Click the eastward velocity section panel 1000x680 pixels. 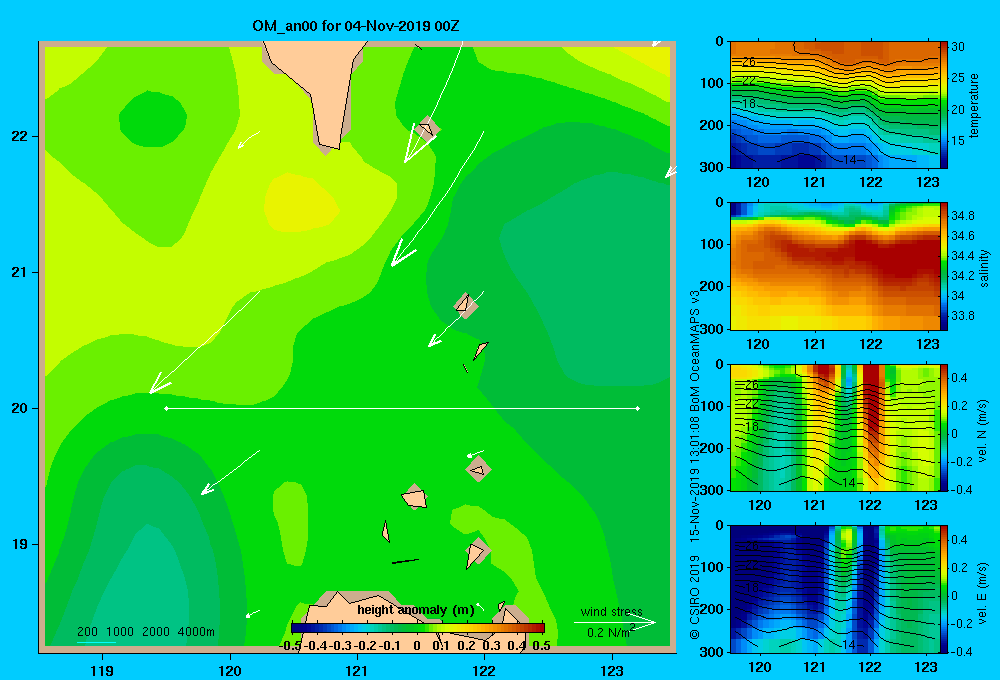click(834, 589)
